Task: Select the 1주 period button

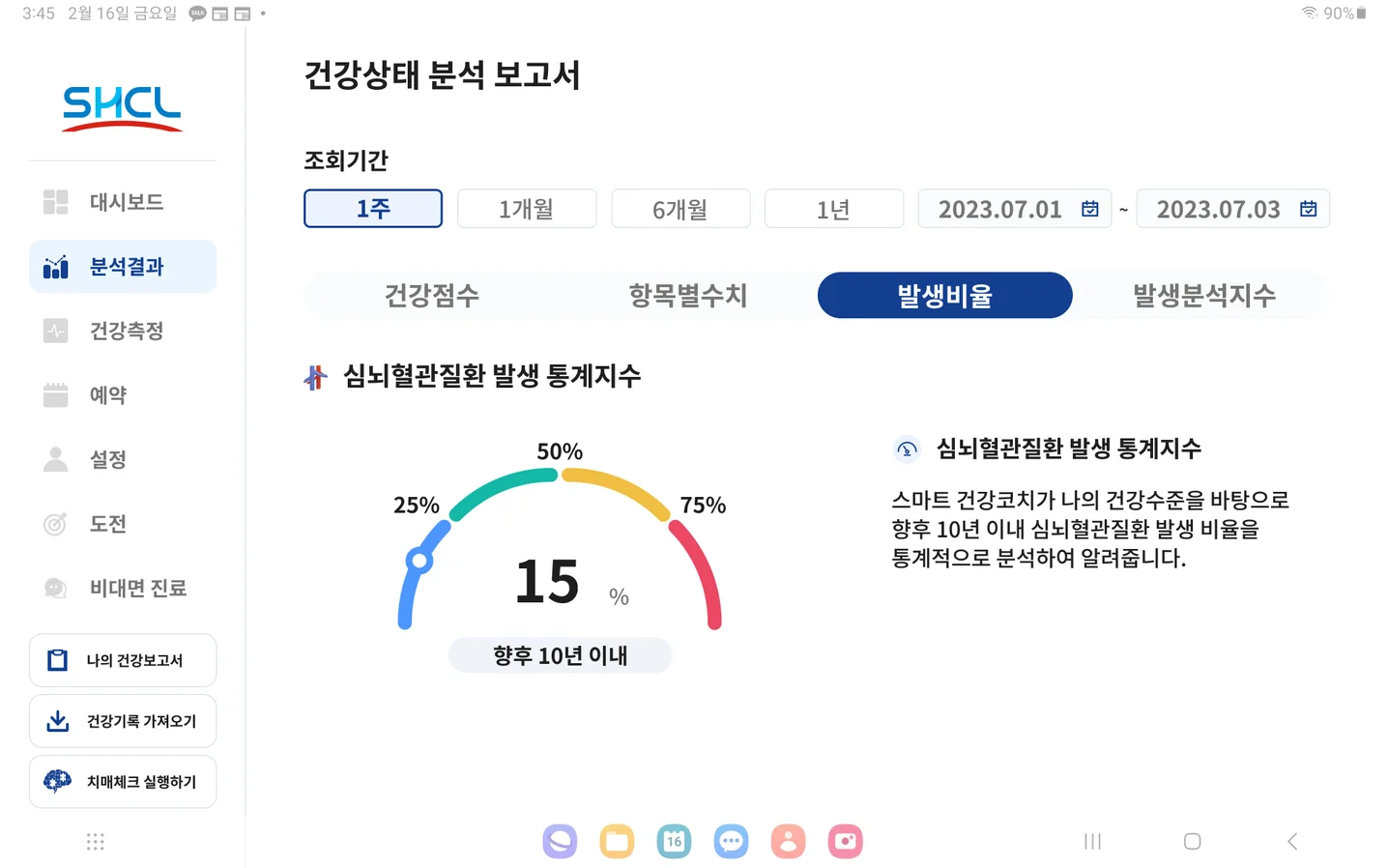Action: pyautogui.click(x=373, y=209)
